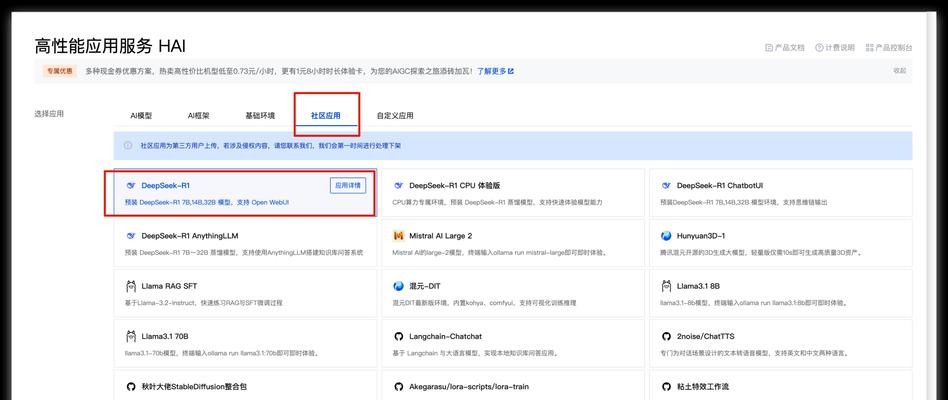This screenshot has height=400, width=948.
Task: Click the whale logo of DeepSeek-R1 AnythingLLM
Action: [x=131, y=236]
